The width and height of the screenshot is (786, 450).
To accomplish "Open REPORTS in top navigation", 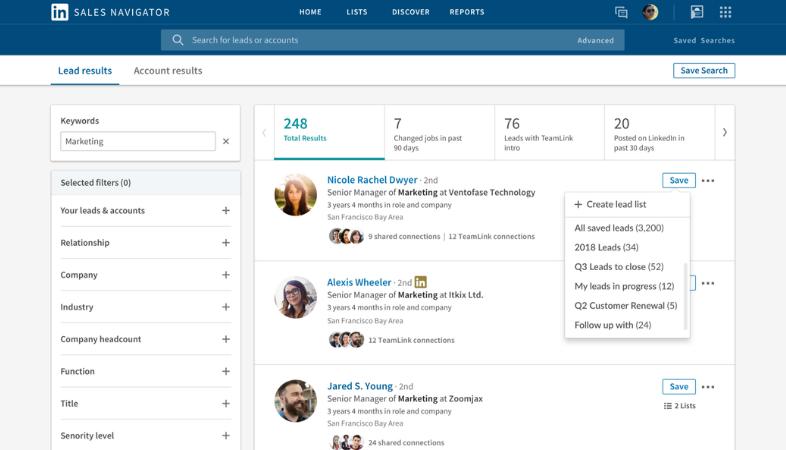I will coord(467,12).
